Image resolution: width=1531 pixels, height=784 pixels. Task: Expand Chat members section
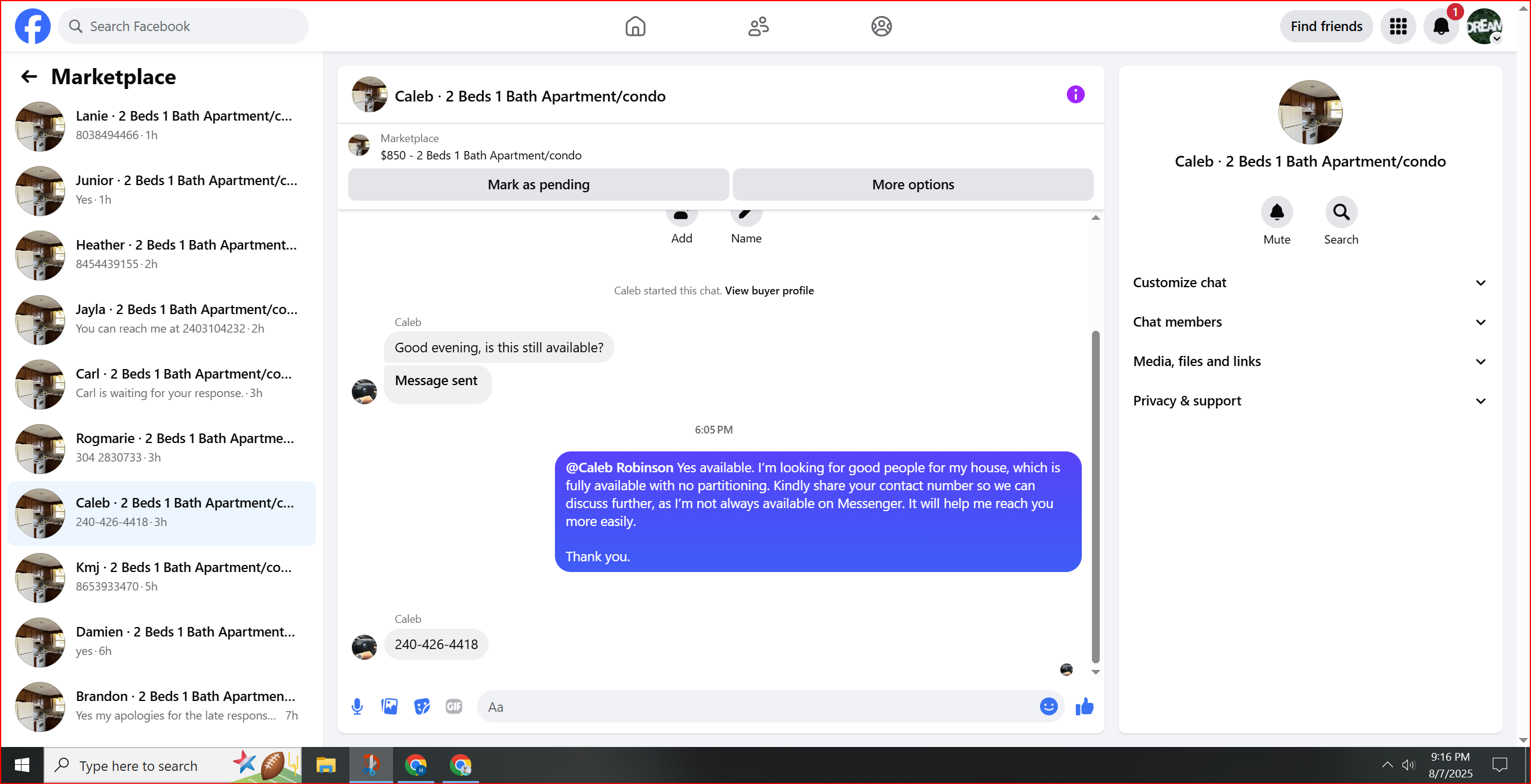click(1310, 322)
